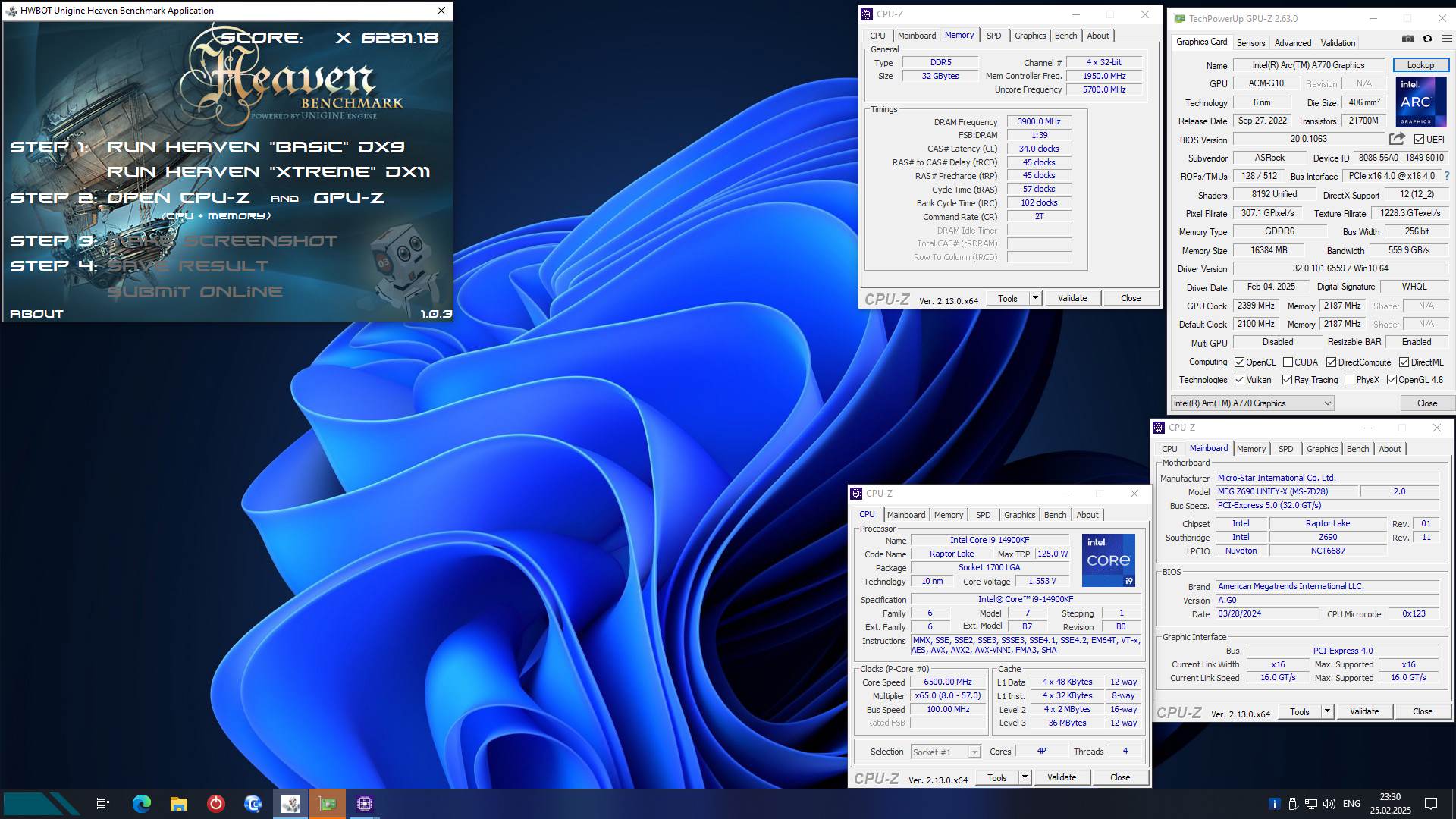Click the Bus Interface question mark icon
1456x819 pixels.
point(1447,176)
